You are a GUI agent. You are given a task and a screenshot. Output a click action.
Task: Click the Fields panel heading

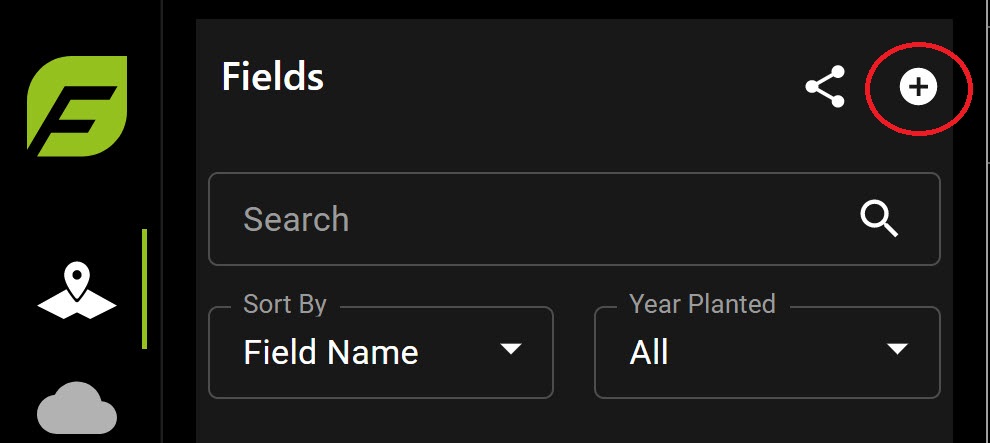pos(273,76)
